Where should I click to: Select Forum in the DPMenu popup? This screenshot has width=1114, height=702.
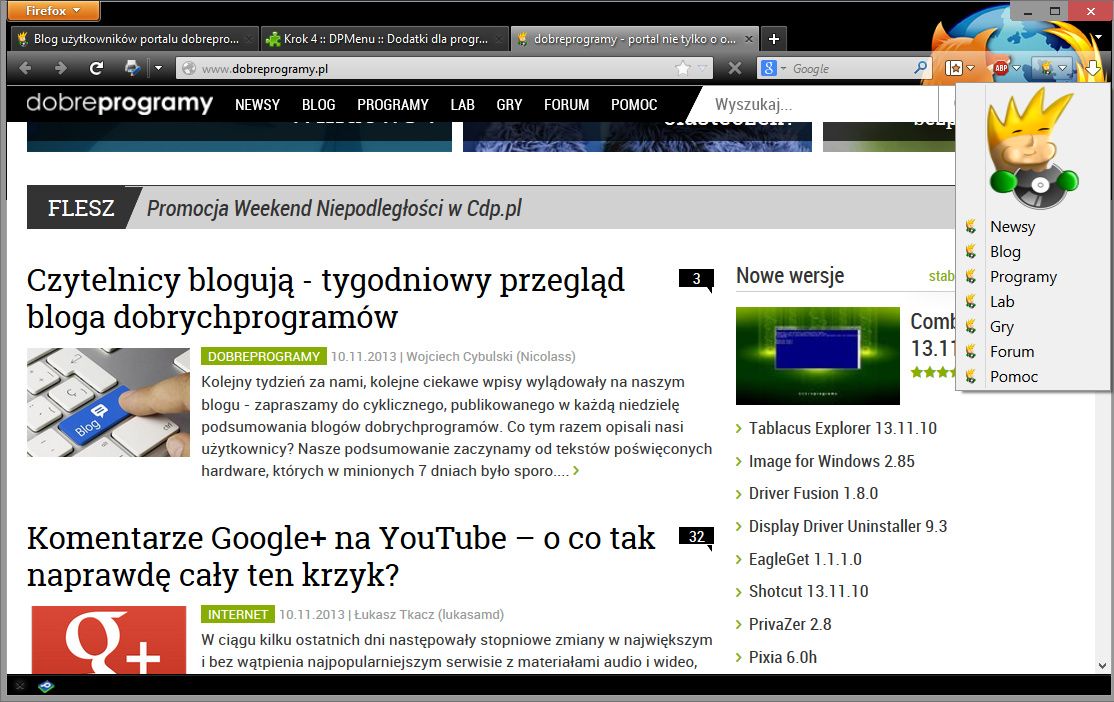coord(1033,352)
